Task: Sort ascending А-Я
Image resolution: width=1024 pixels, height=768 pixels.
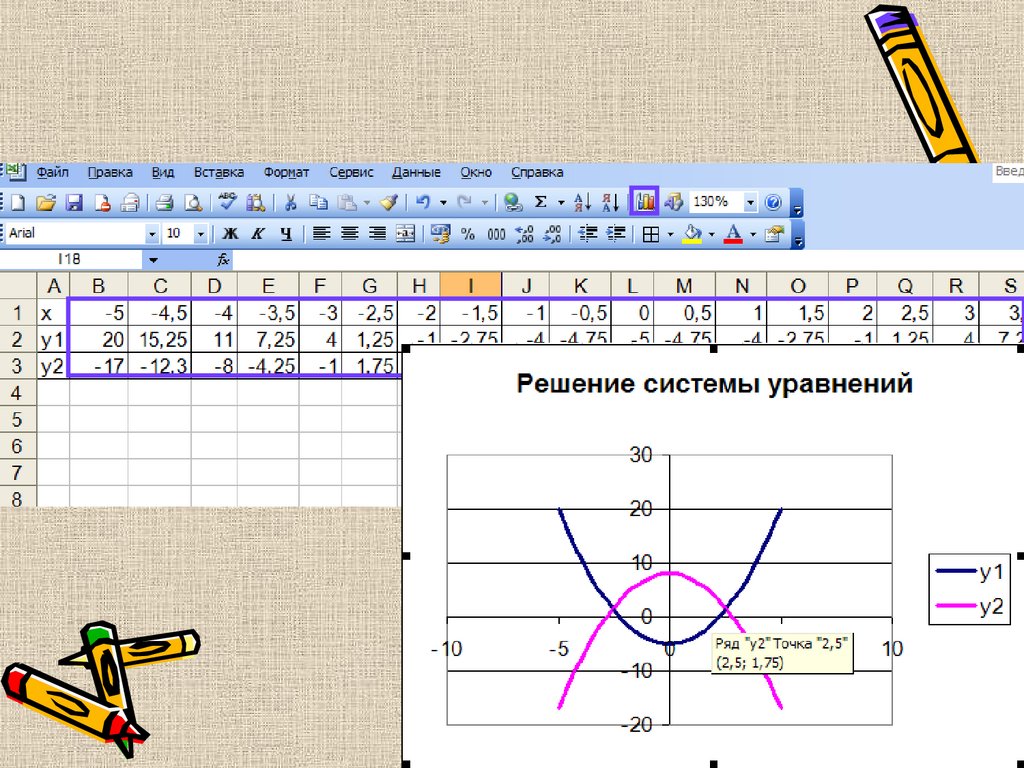Action: pyautogui.click(x=582, y=203)
